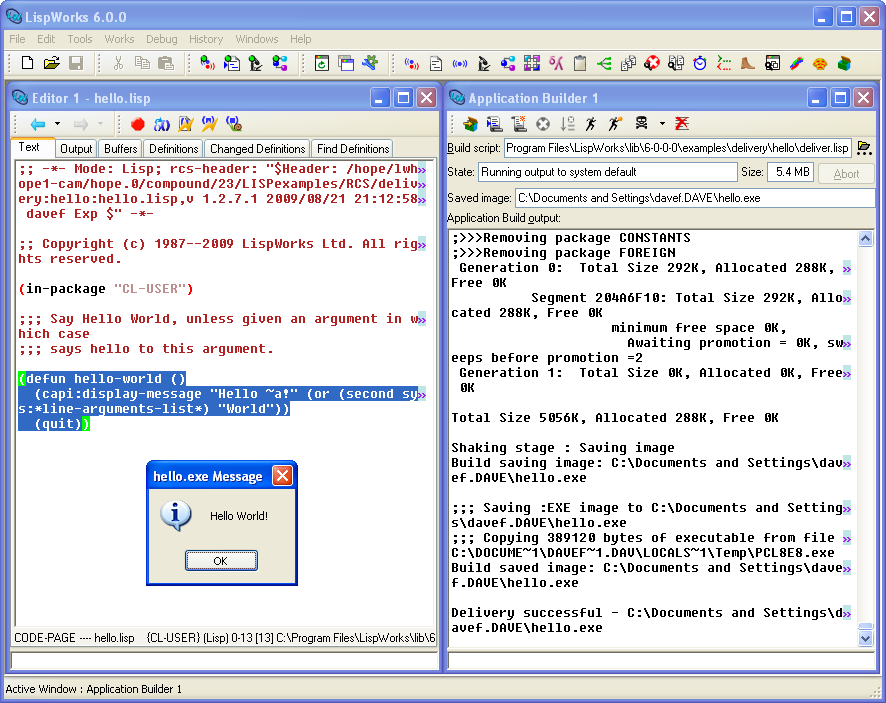Screen dimensions: 886x703
Task: Expand the back history dropdown arrow in the Editor
Action: (x=57, y=124)
